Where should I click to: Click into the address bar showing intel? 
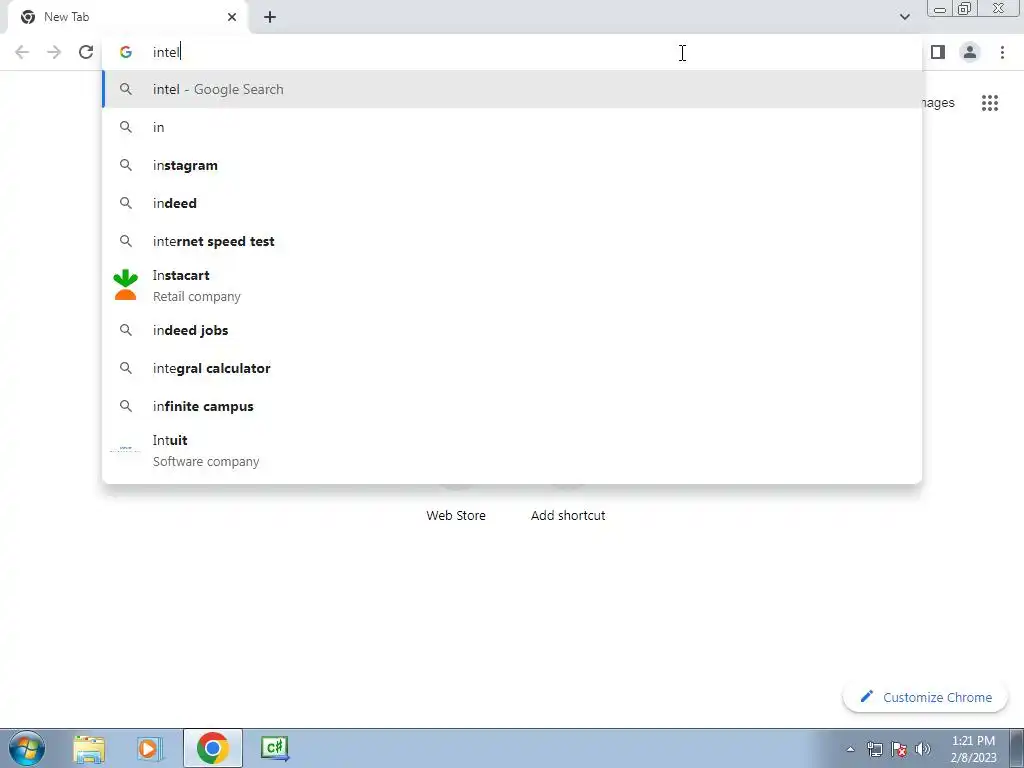tap(512, 52)
